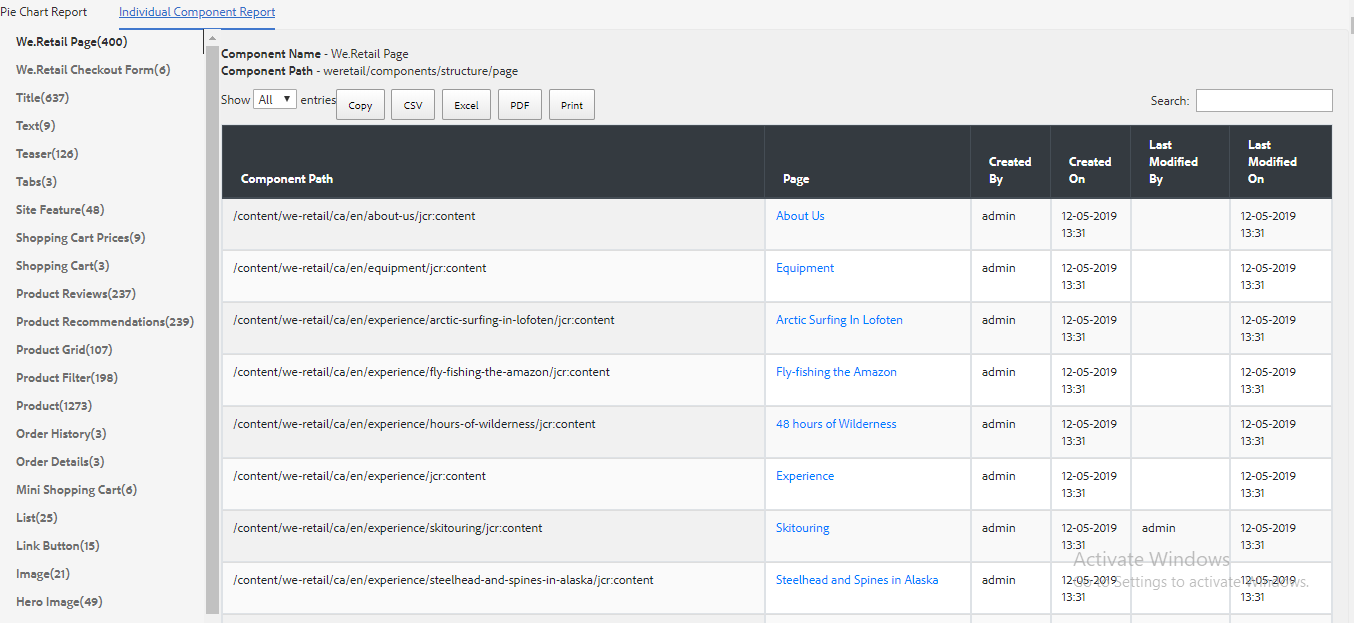Focus the Search input field
This screenshot has height=623, width=1354.
[1264, 100]
